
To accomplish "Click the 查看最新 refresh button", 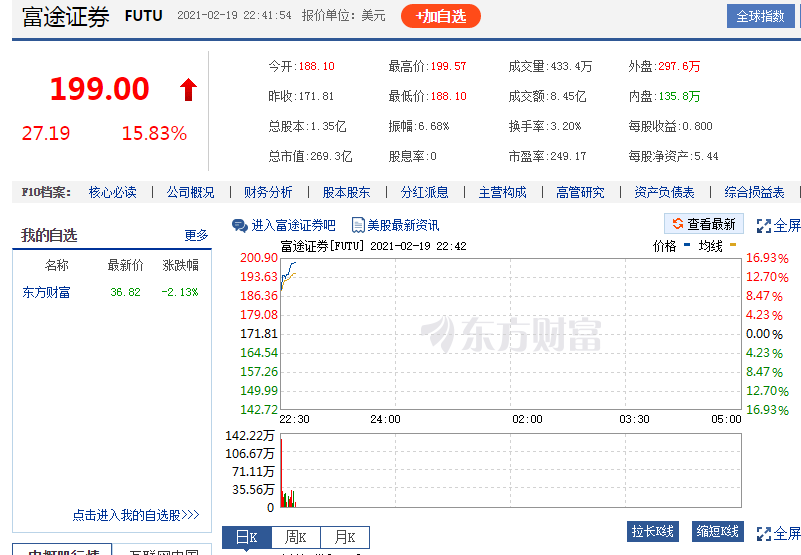I will tap(703, 224).
